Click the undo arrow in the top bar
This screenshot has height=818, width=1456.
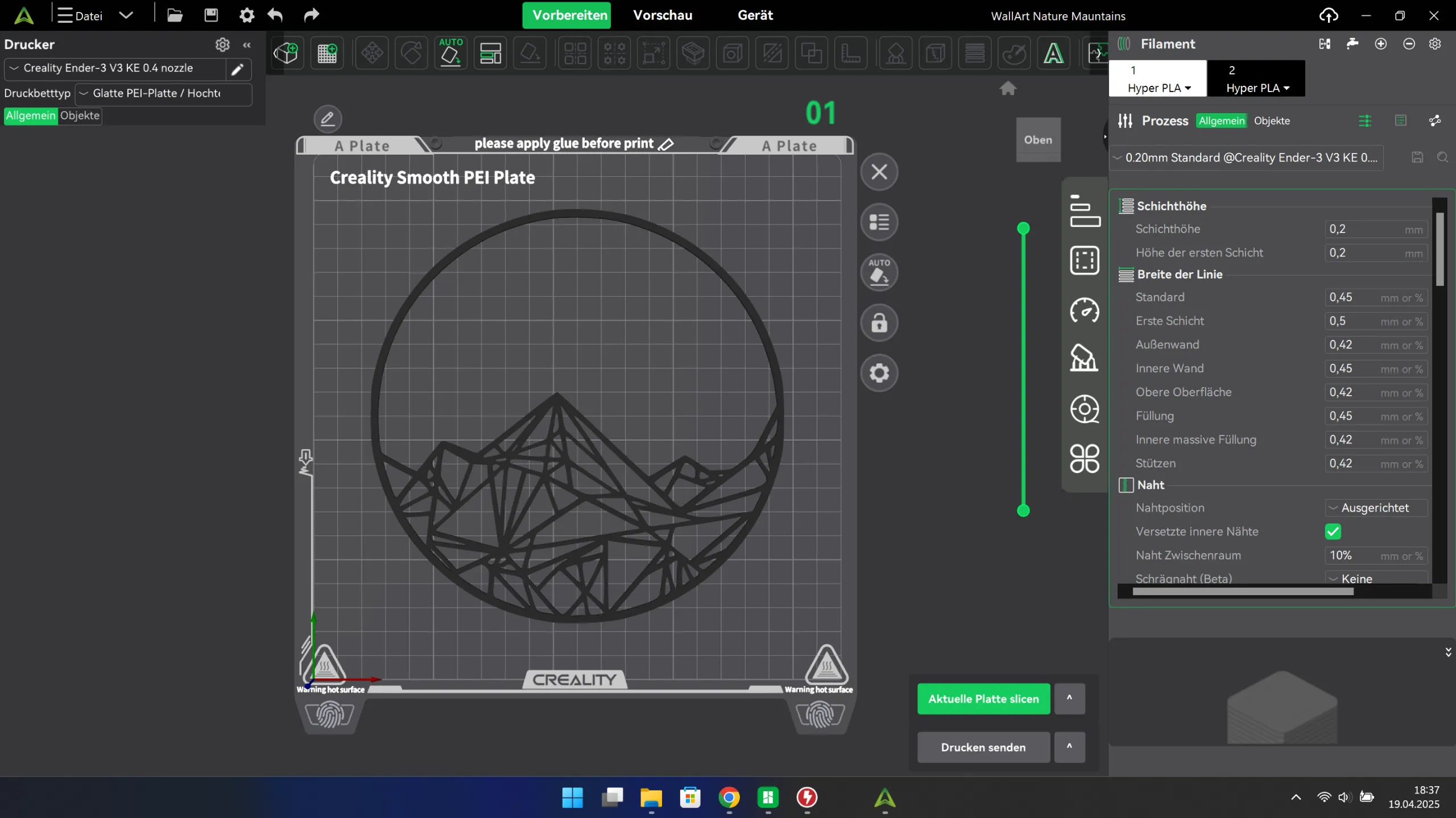(x=275, y=15)
